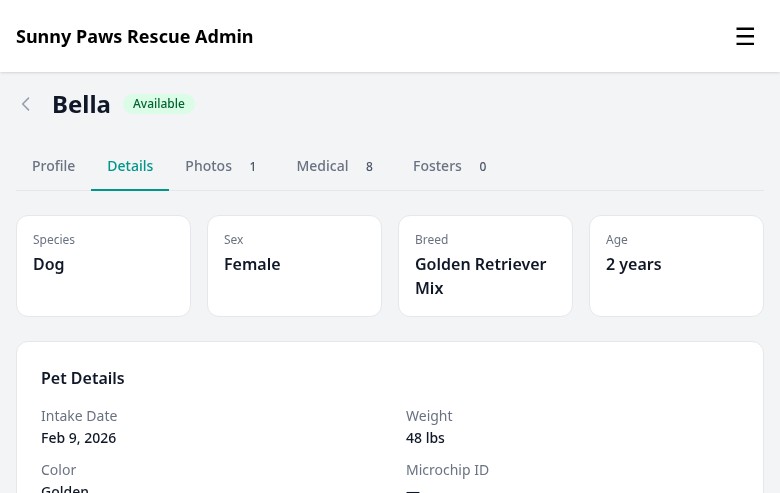Switch to the Profile tab
Image resolution: width=780 pixels, height=493 pixels.
pos(53,166)
